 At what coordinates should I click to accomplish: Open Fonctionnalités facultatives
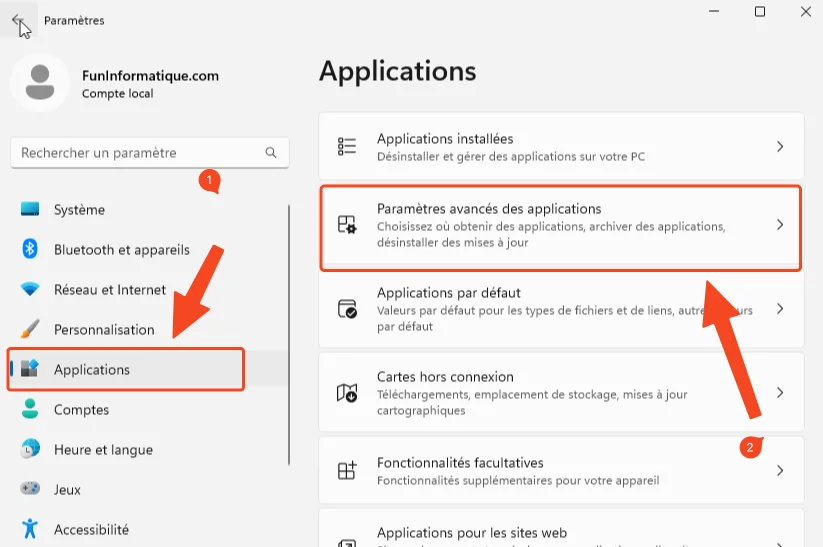pos(561,470)
